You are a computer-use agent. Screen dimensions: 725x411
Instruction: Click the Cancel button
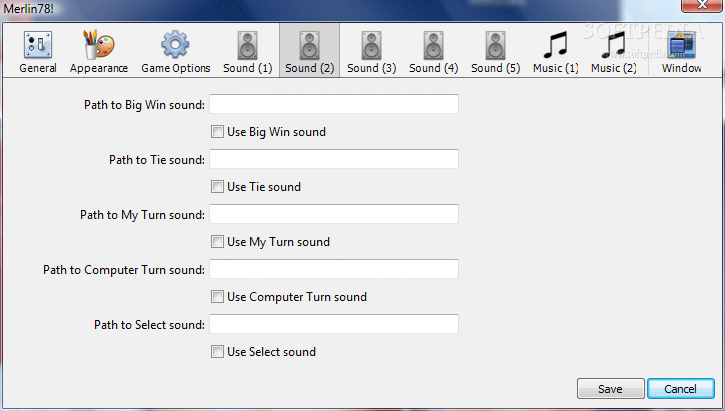681,389
